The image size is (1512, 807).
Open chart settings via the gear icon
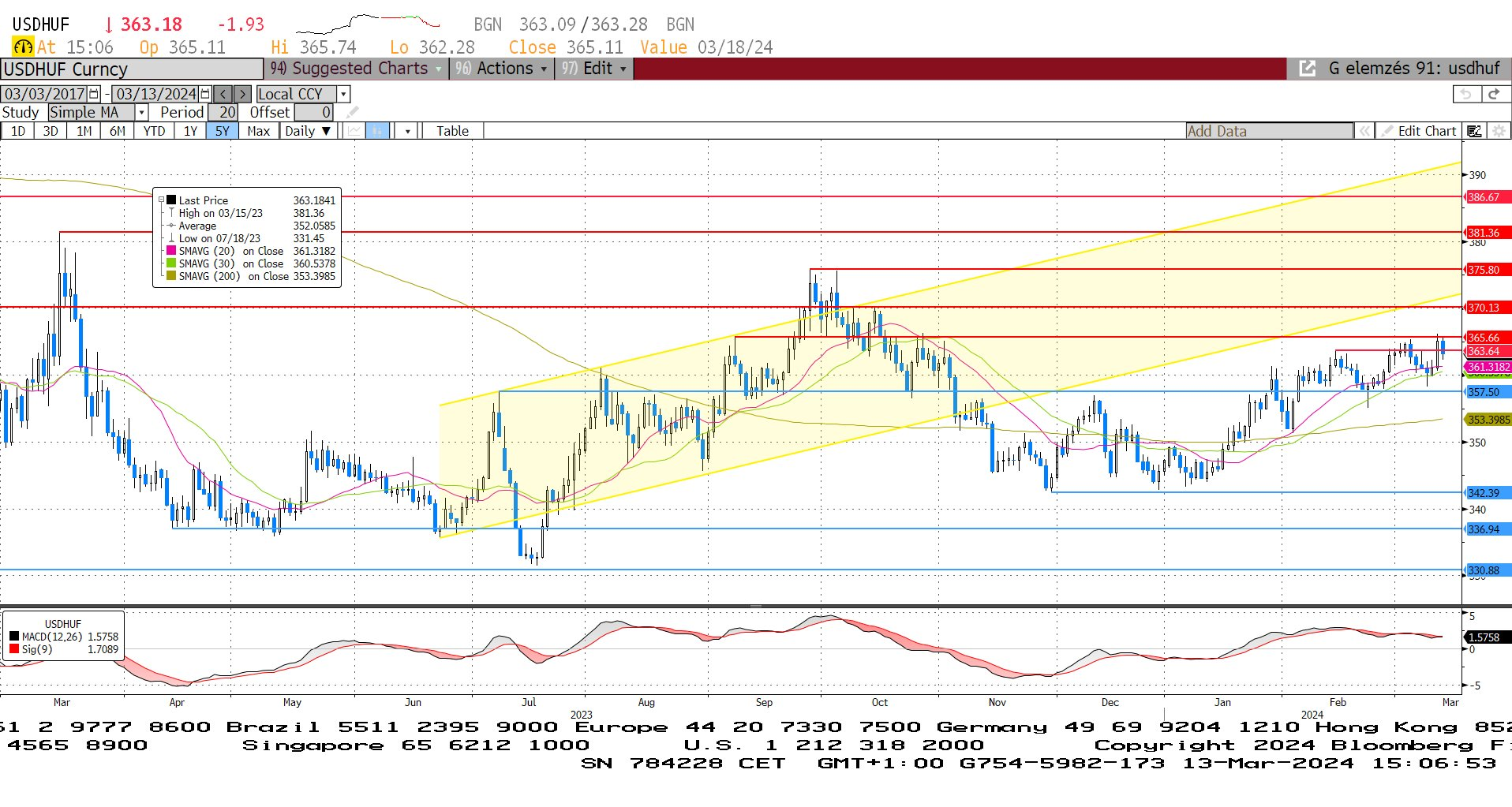coord(1498,131)
